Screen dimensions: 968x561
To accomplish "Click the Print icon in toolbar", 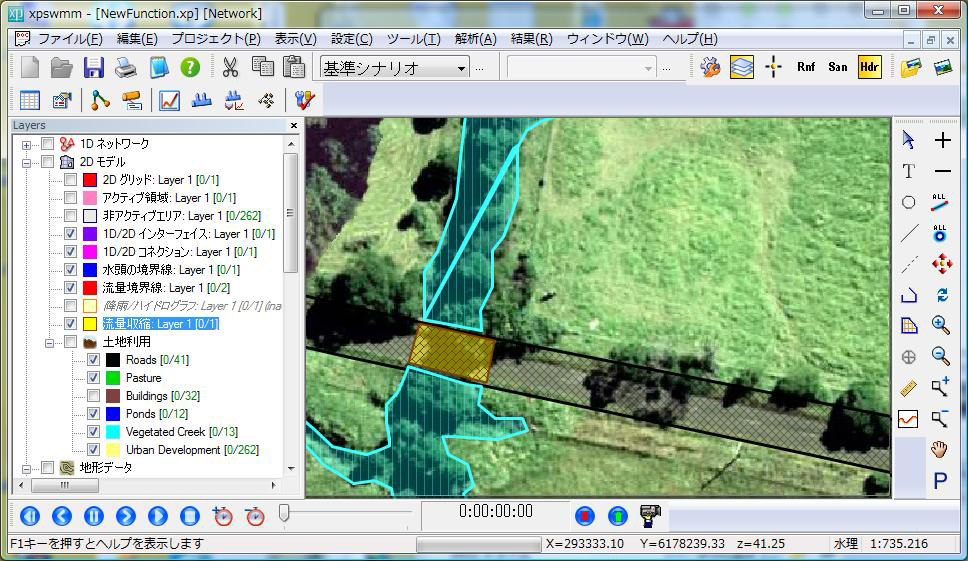I will [x=125, y=68].
